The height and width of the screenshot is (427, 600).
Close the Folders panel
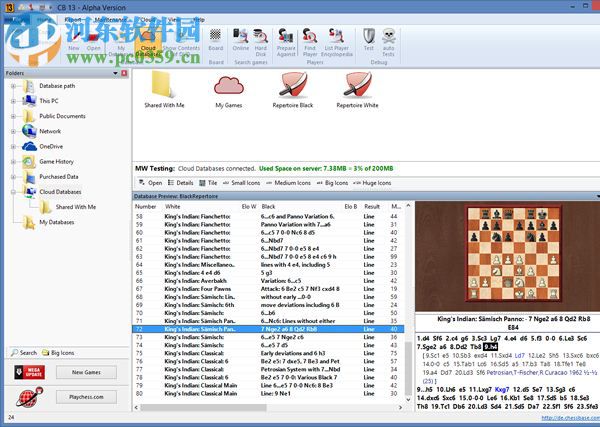click(x=124, y=73)
